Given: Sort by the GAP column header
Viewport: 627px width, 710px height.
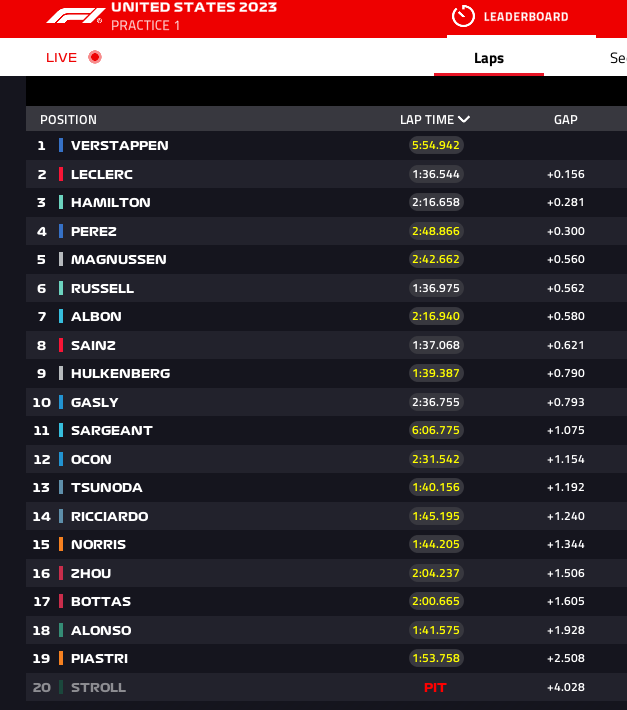Looking at the screenshot, I should [565, 120].
